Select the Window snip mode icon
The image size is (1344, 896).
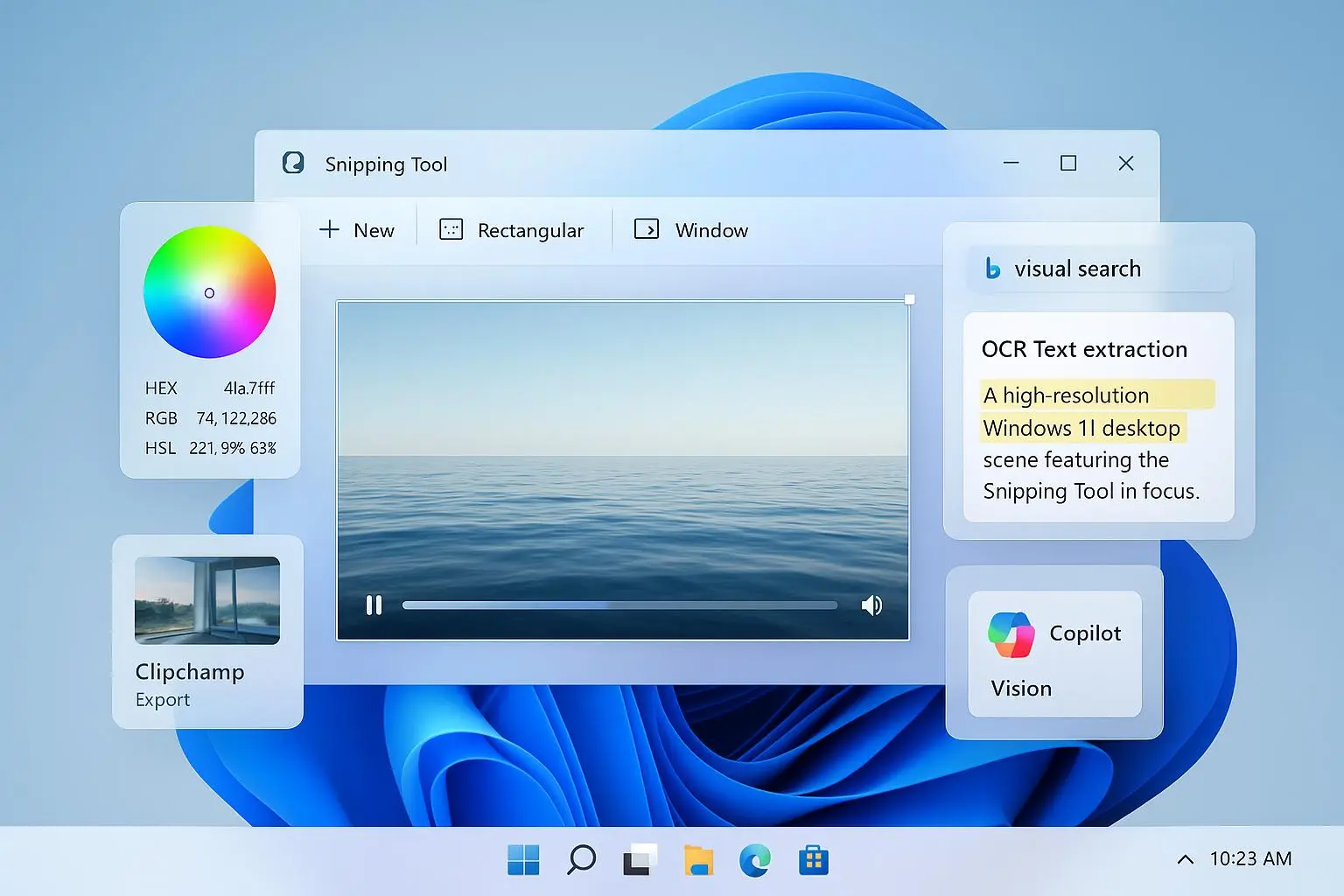(647, 229)
